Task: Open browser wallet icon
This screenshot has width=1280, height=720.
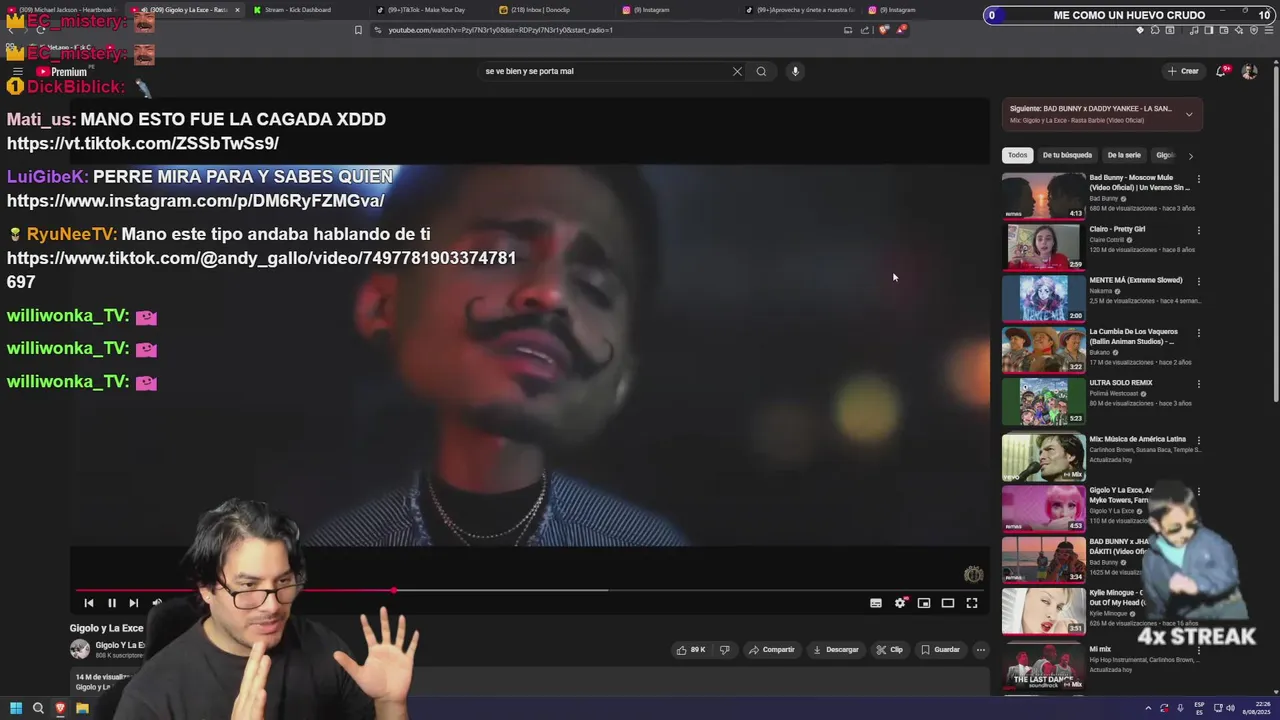Action: (x=1222, y=30)
